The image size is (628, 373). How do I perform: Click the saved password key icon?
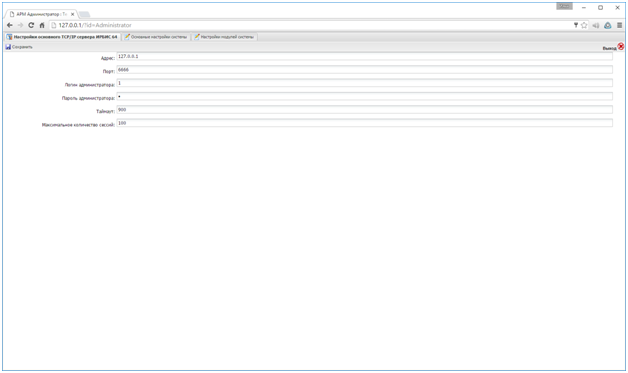click(576, 25)
